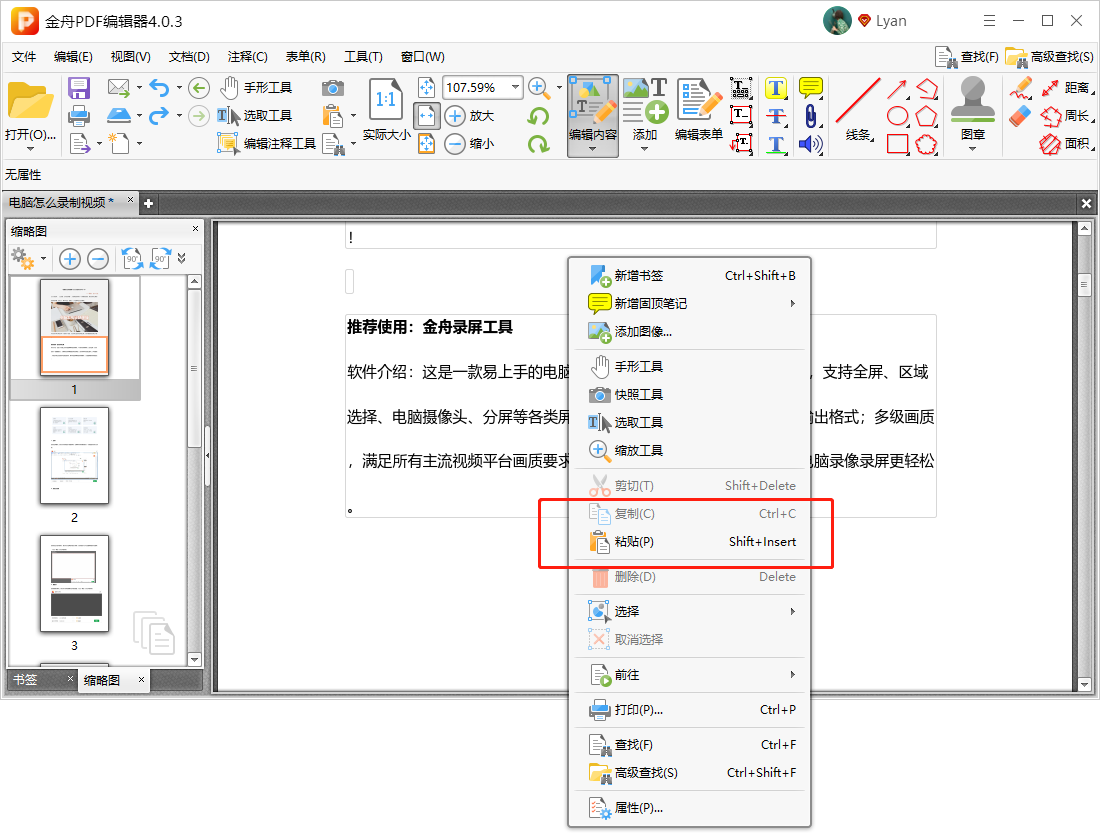Select the 线条 line tool

click(x=857, y=109)
